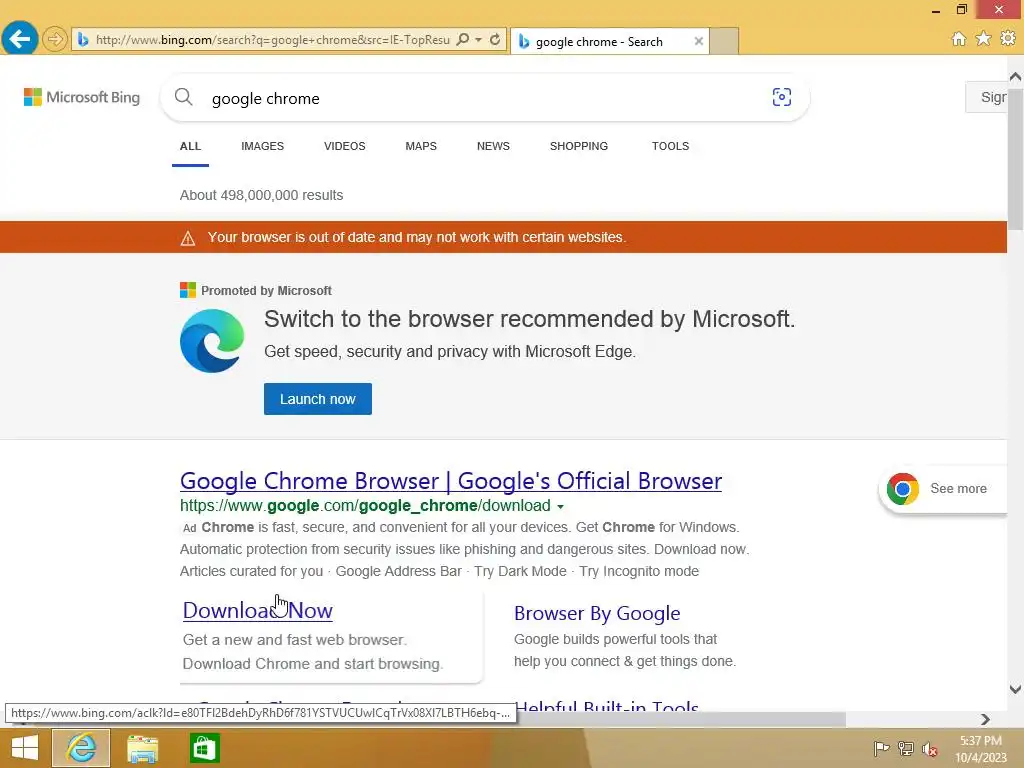Open Favorites star icon
The image size is (1024, 768).
(x=983, y=39)
